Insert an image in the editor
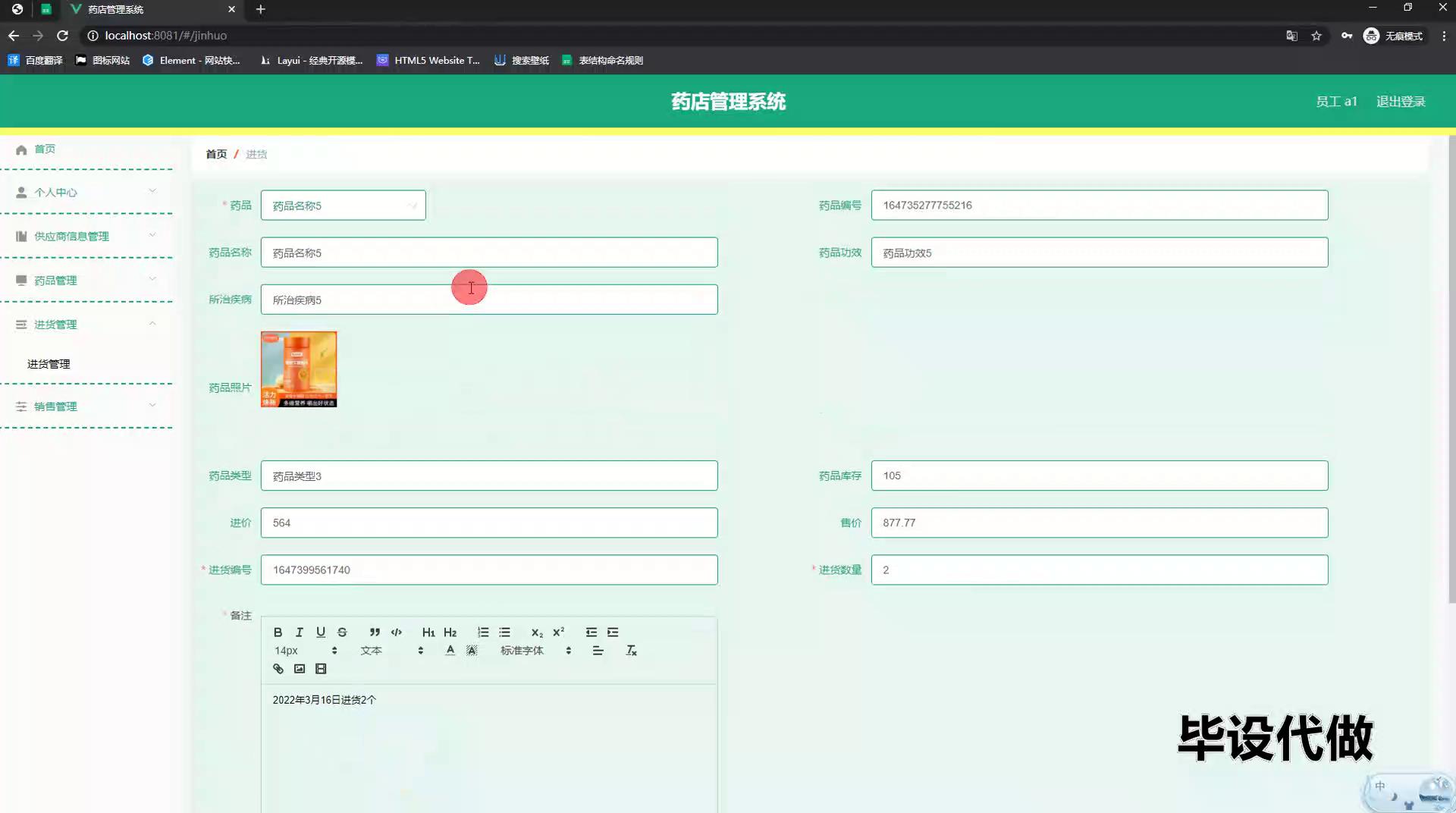Image resolution: width=1456 pixels, height=813 pixels. point(299,668)
